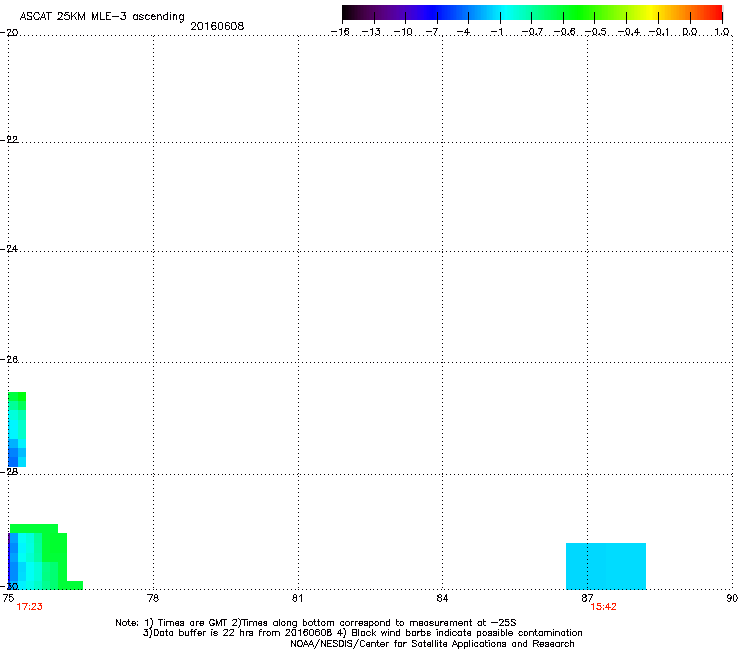Click the -24 latitude axis label
740x650 pixels.
[9, 249]
